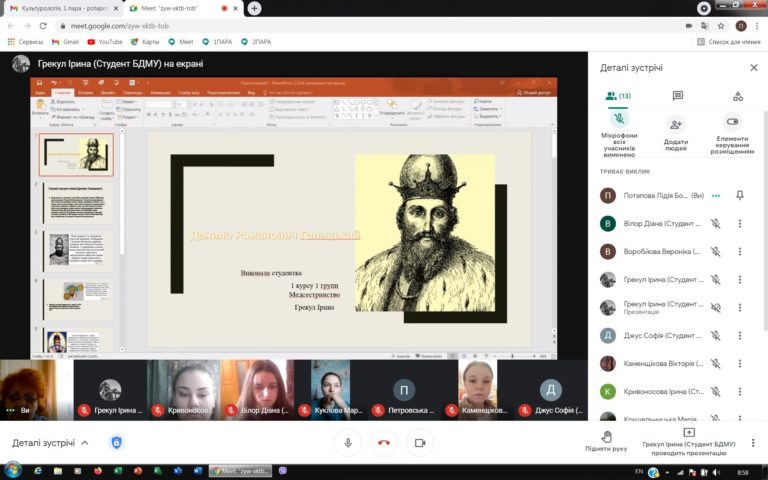Mute all participants' microphones icon
Image resolution: width=768 pixels, height=480 pixels.
pos(618,118)
